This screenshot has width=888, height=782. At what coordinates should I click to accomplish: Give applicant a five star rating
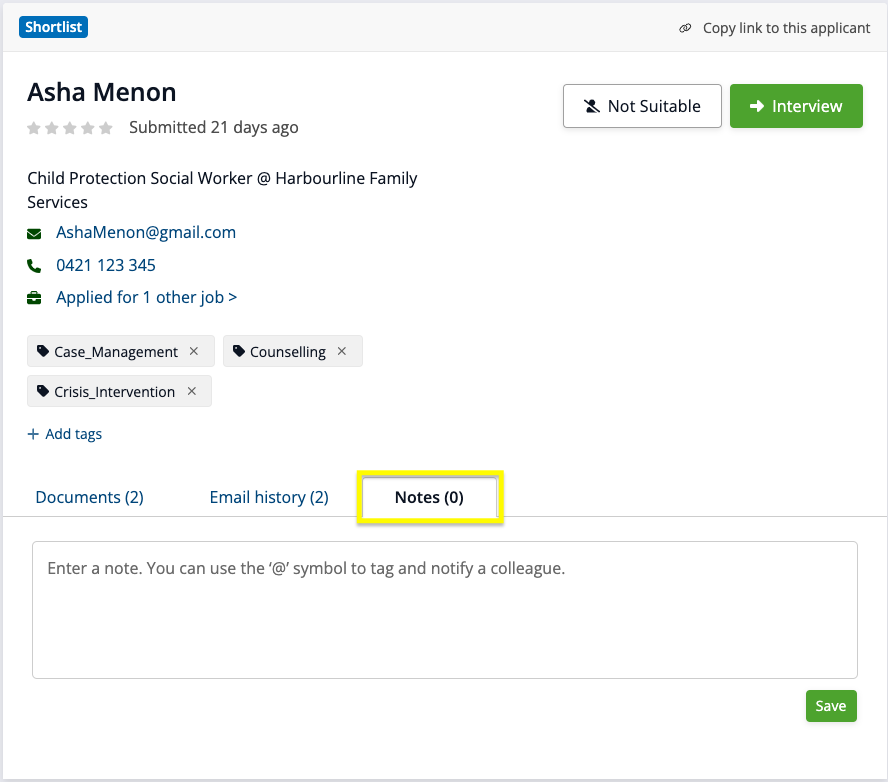pos(106,128)
